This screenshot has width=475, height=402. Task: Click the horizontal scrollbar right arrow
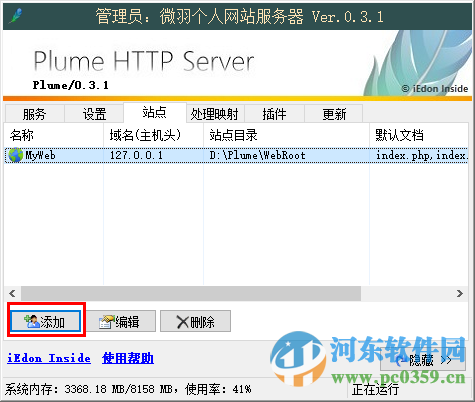click(x=460, y=293)
